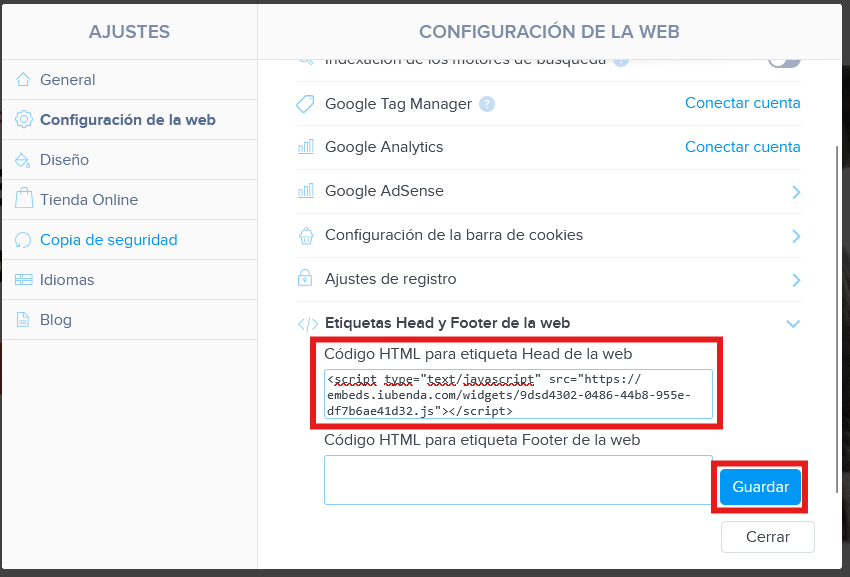This screenshot has width=850, height=577.
Task: Click the Blog document icon
Action: pyautogui.click(x=23, y=319)
